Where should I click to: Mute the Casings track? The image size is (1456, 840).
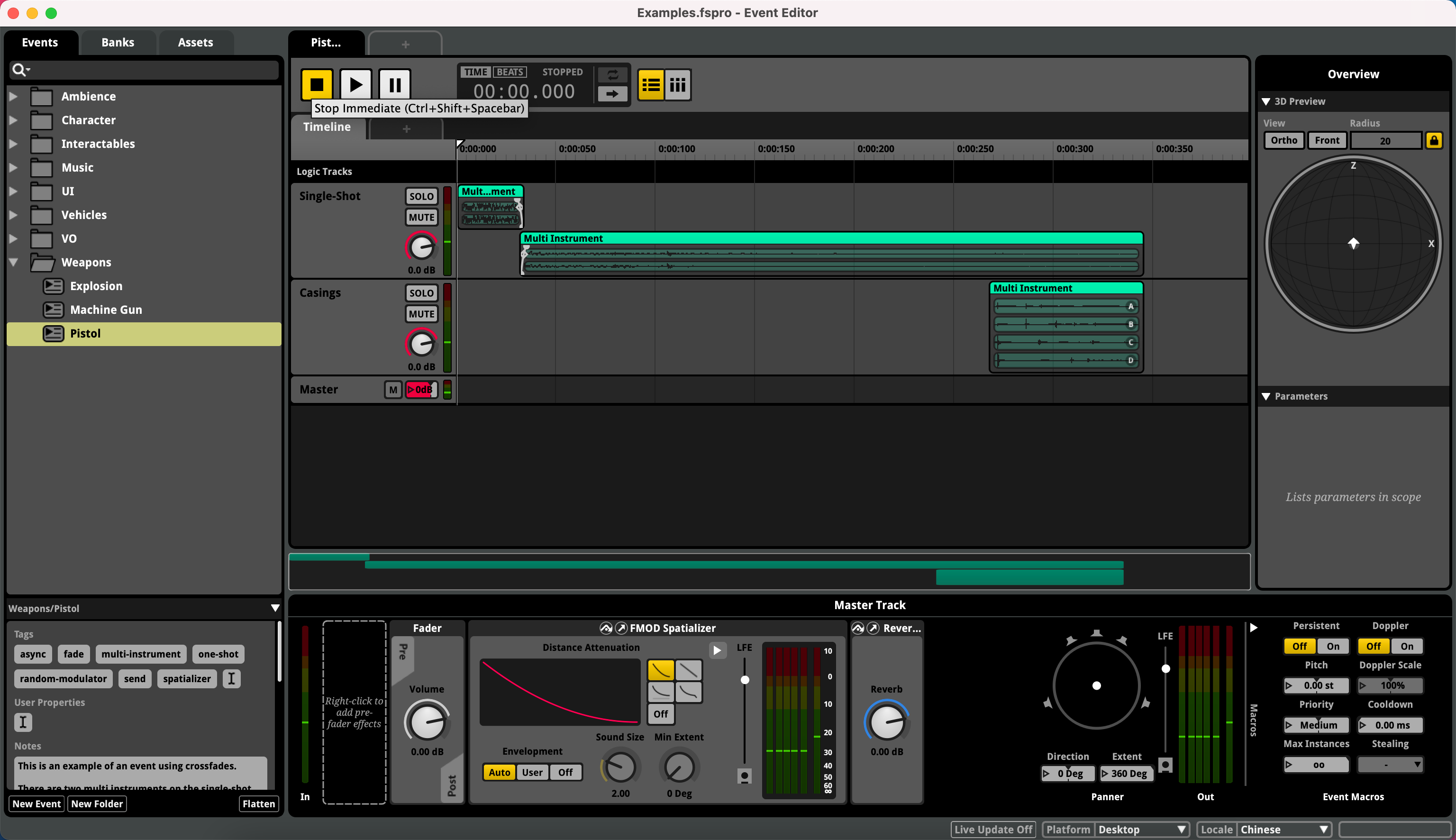point(421,313)
